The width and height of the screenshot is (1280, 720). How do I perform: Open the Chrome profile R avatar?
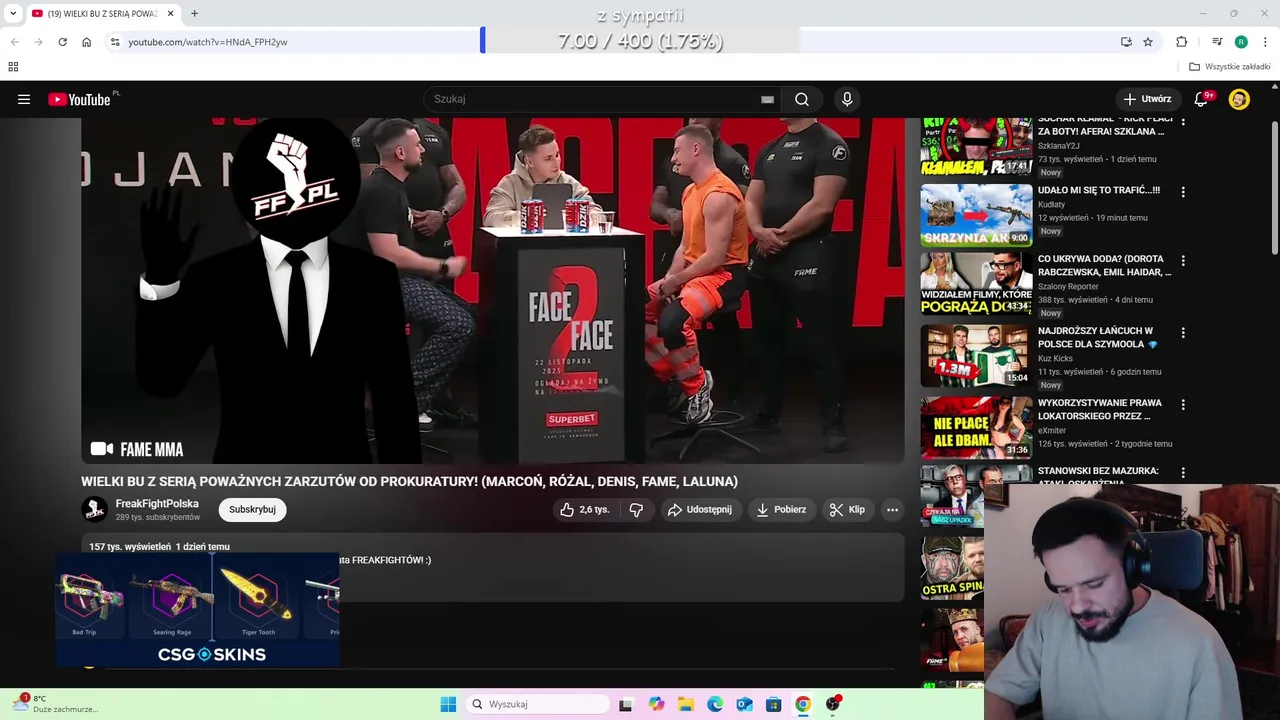tap(1241, 42)
